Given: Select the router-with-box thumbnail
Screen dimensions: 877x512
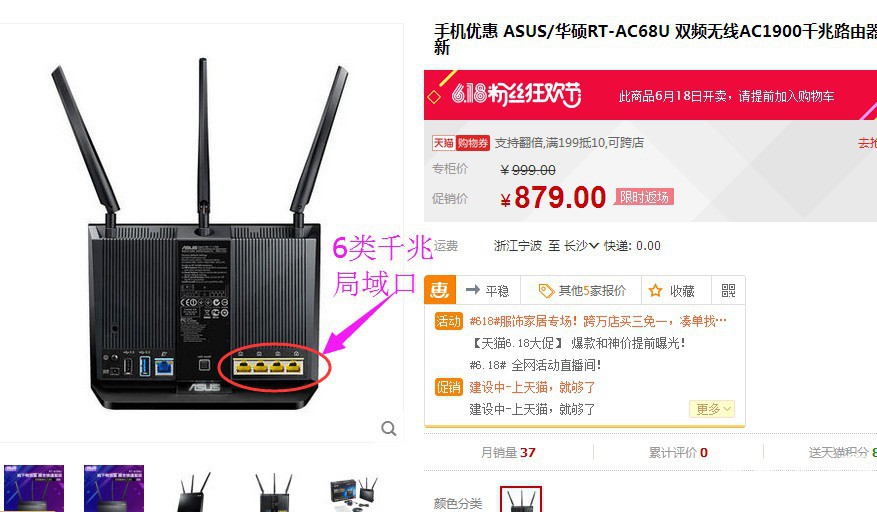Looking at the screenshot, I should pos(354,492).
